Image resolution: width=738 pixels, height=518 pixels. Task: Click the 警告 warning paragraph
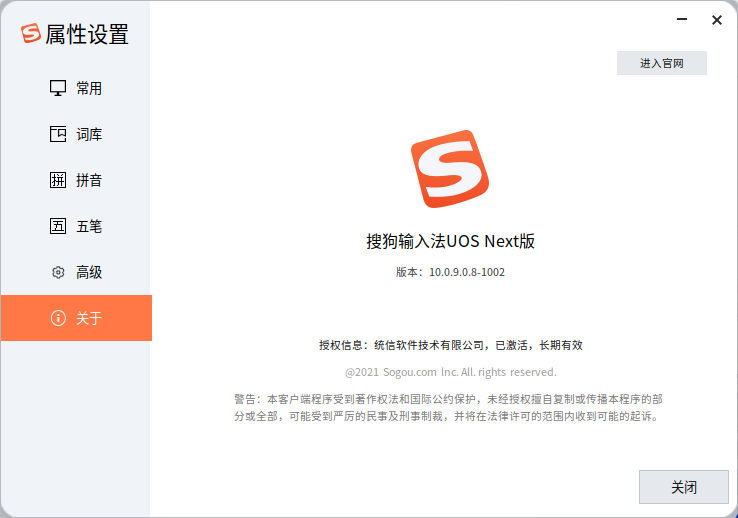[x=448, y=407]
